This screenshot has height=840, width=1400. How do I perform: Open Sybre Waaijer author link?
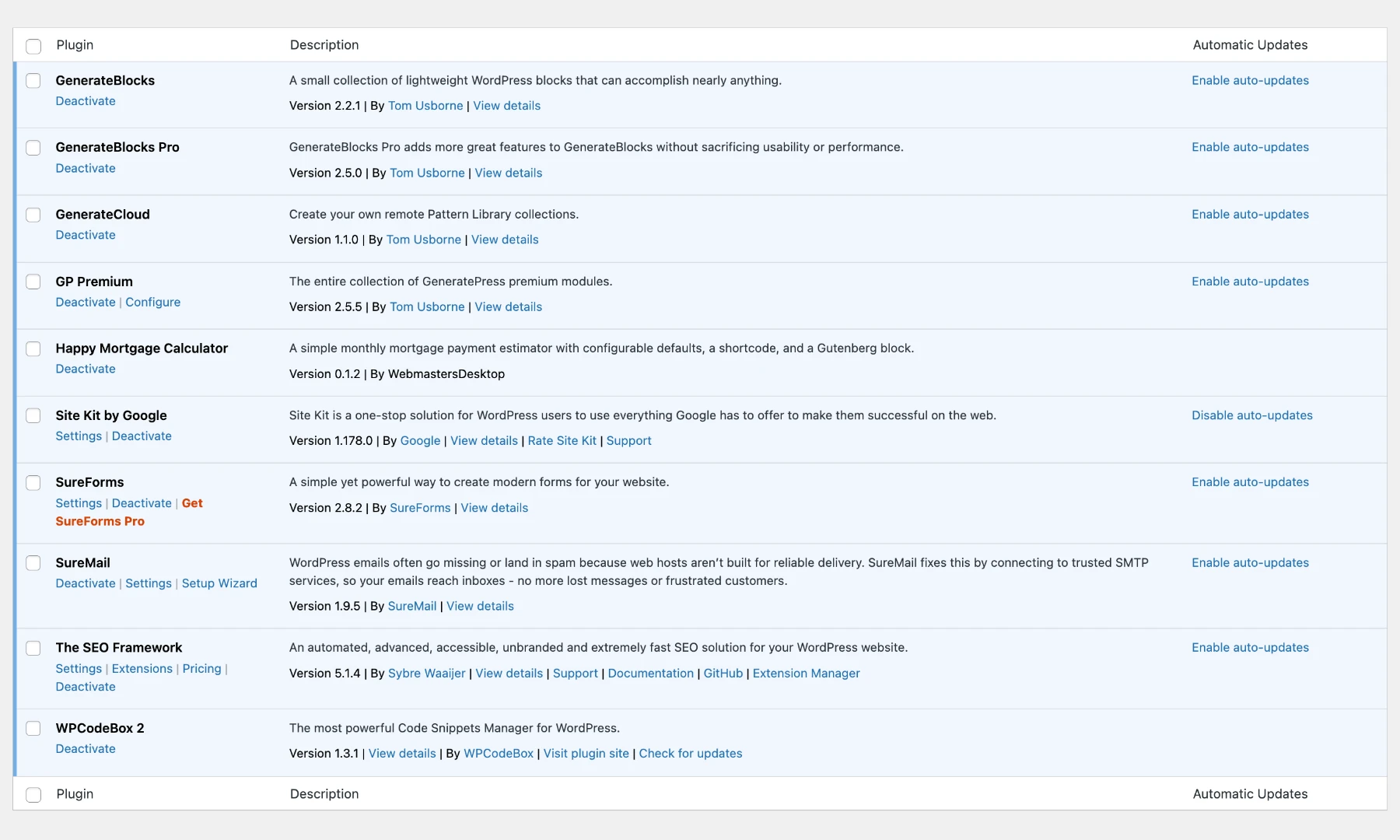pos(427,674)
